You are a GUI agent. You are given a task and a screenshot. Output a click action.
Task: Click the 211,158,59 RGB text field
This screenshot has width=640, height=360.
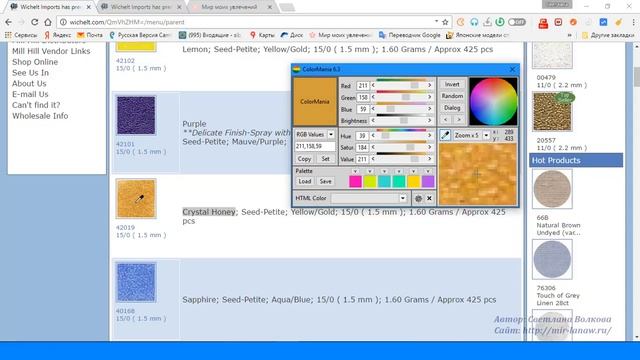pyautogui.click(x=315, y=146)
